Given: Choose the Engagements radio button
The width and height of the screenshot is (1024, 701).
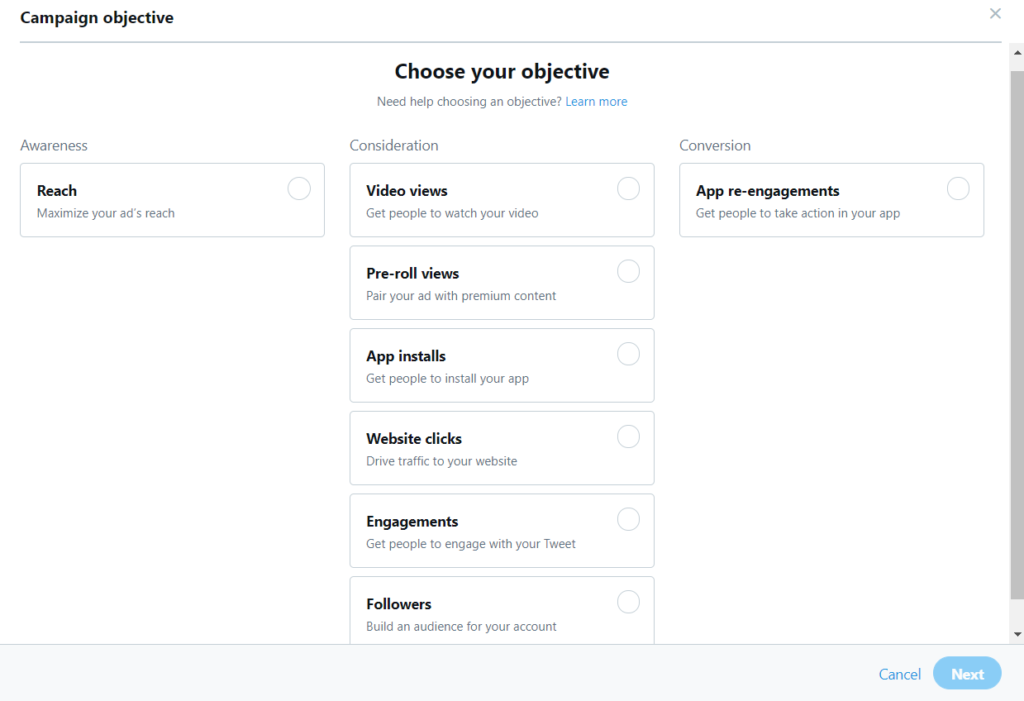Looking at the screenshot, I should click(x=628, y=519).
